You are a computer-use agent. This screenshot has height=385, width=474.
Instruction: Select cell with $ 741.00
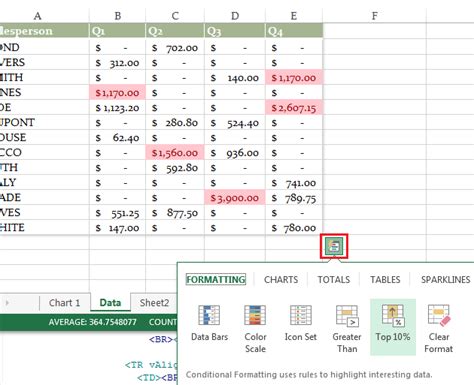294,183
